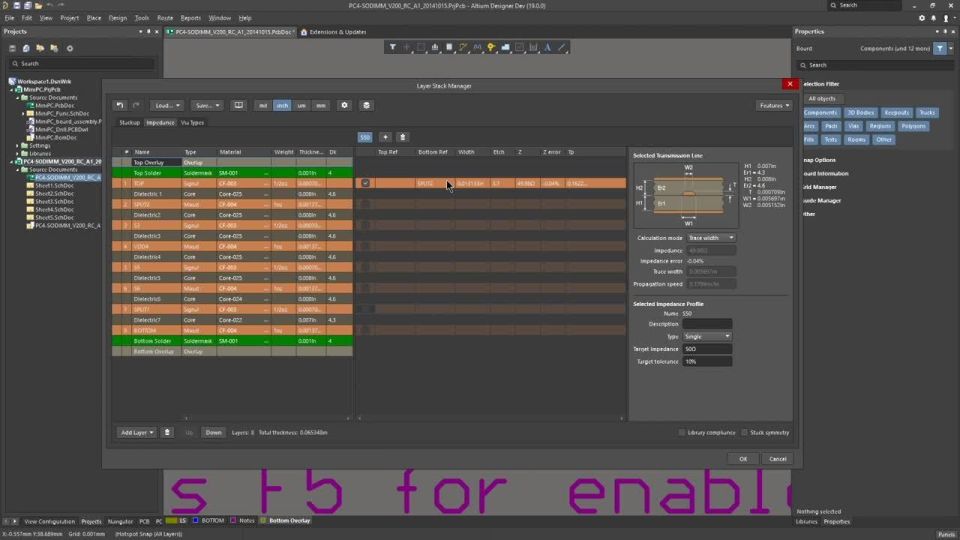The width and height of the screenshot is (960, 540).
Task: Click the polygon pour icon in the PCB toolbar
Action: [505, 47]
